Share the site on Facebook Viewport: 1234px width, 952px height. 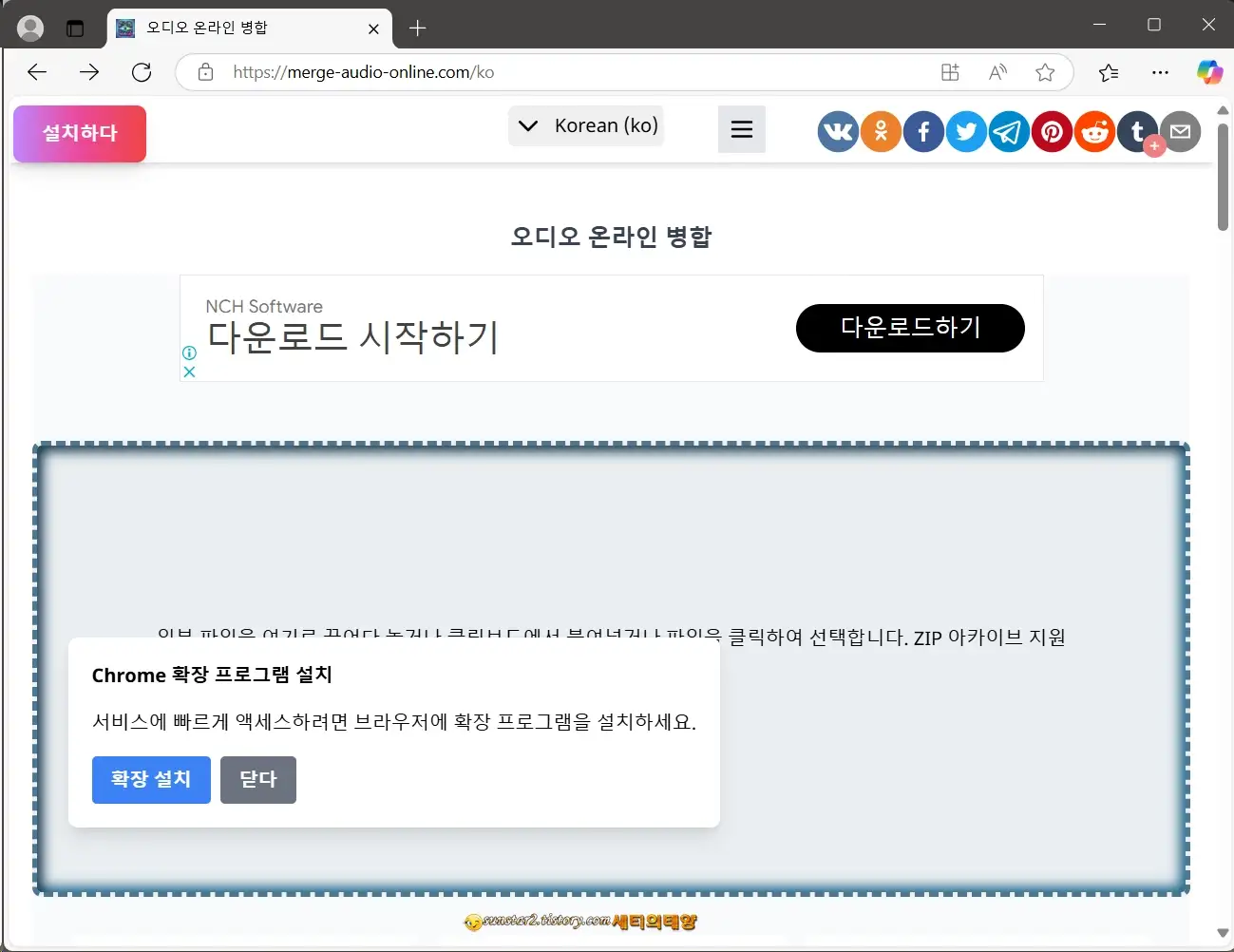coord(923,131)
